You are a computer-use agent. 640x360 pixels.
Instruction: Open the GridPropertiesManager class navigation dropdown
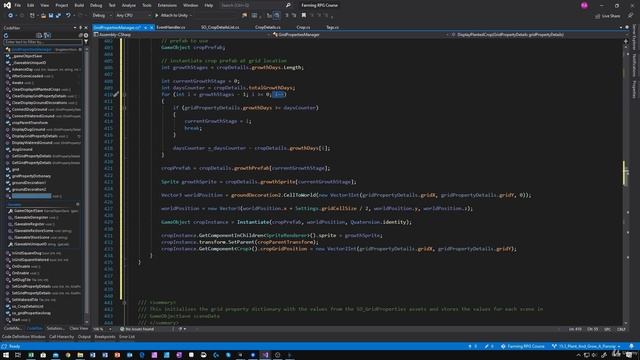360,35
